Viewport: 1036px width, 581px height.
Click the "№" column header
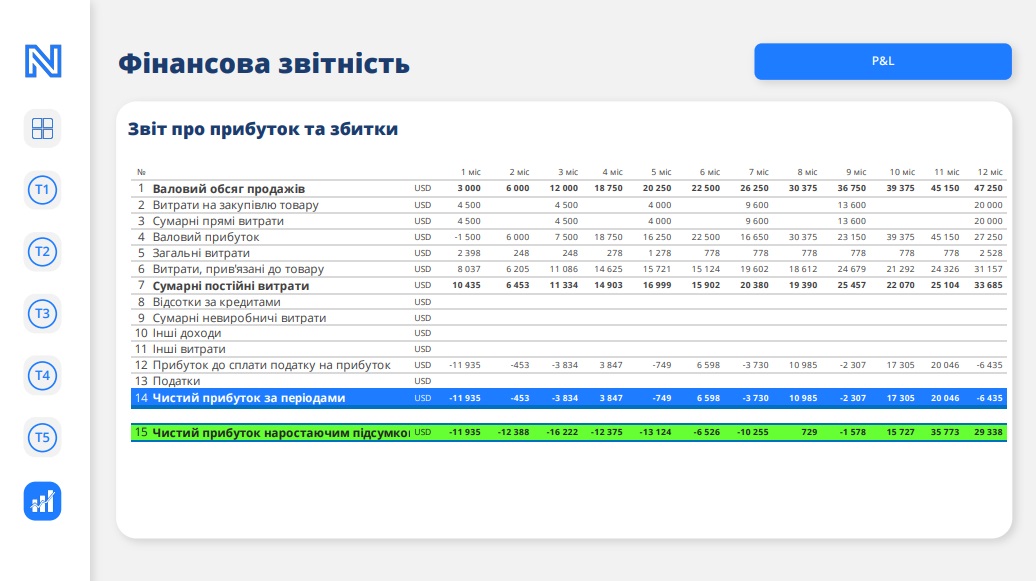click(x=141, y=172)
